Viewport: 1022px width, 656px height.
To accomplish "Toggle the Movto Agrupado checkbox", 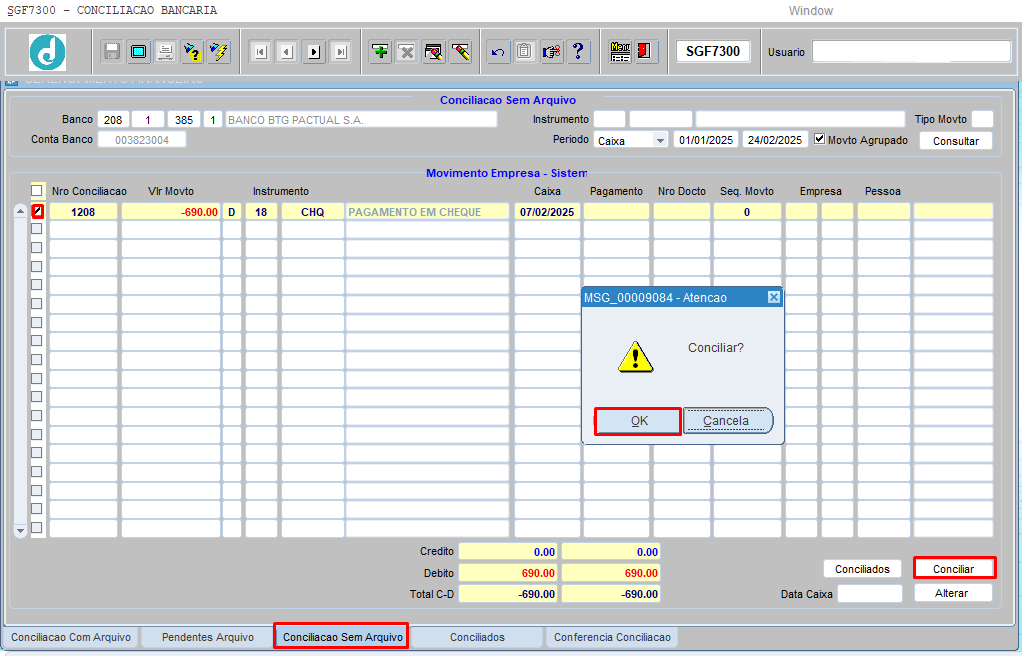I will (x=819, y=139).
